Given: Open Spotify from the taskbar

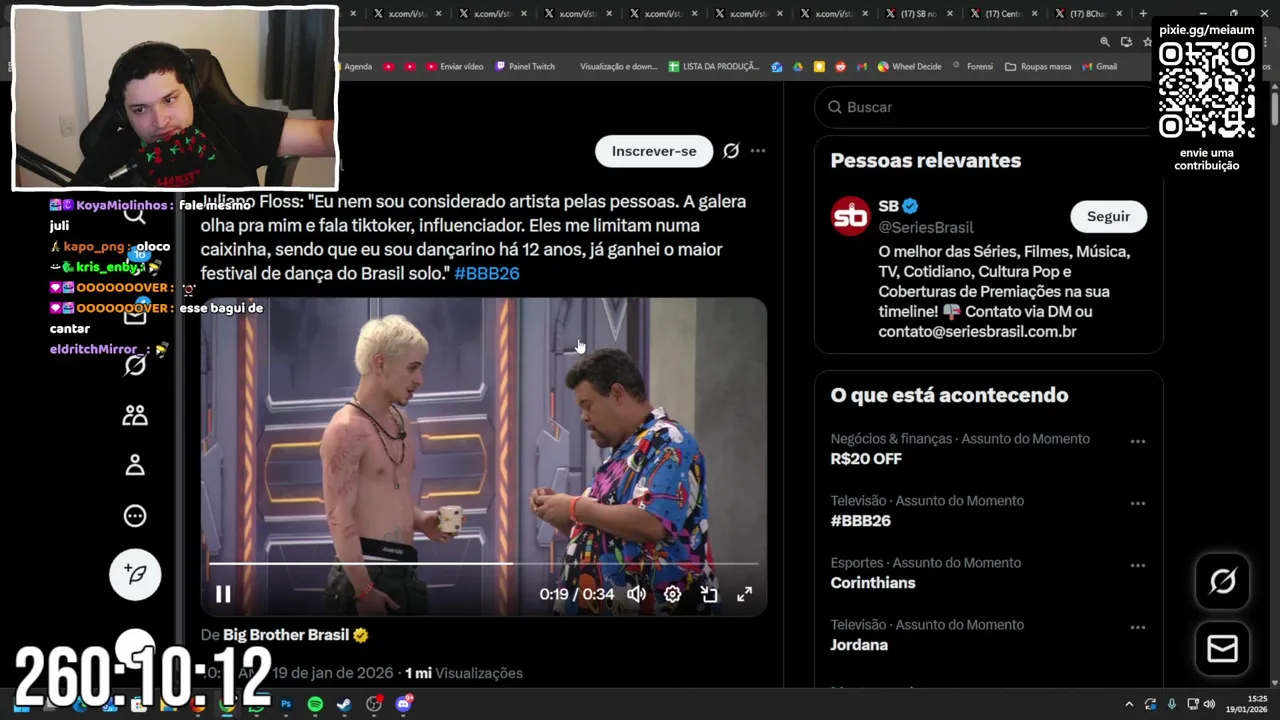Looking at the screenshot, I should pyautogui.click(x=315, y=704).
